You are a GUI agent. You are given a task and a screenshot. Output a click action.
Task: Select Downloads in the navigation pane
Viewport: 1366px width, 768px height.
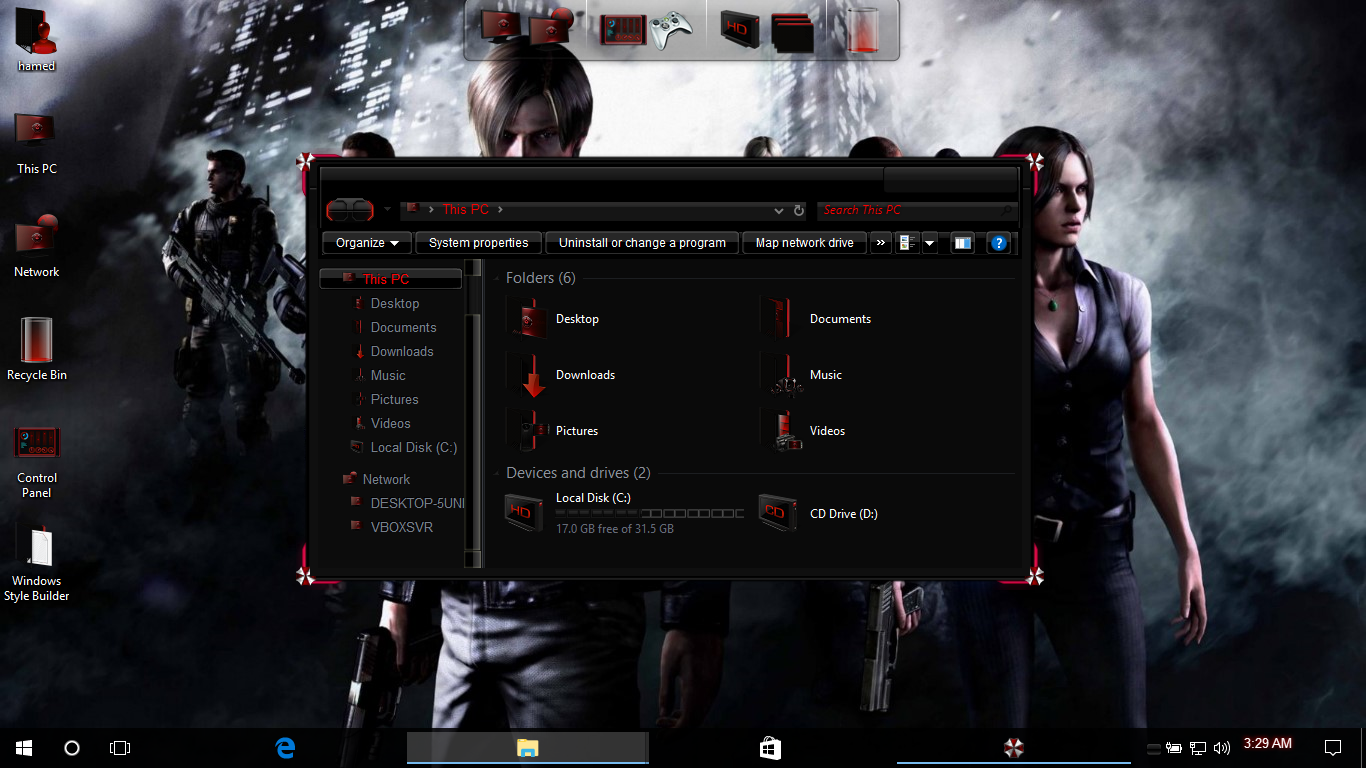(x=401, y=351)
